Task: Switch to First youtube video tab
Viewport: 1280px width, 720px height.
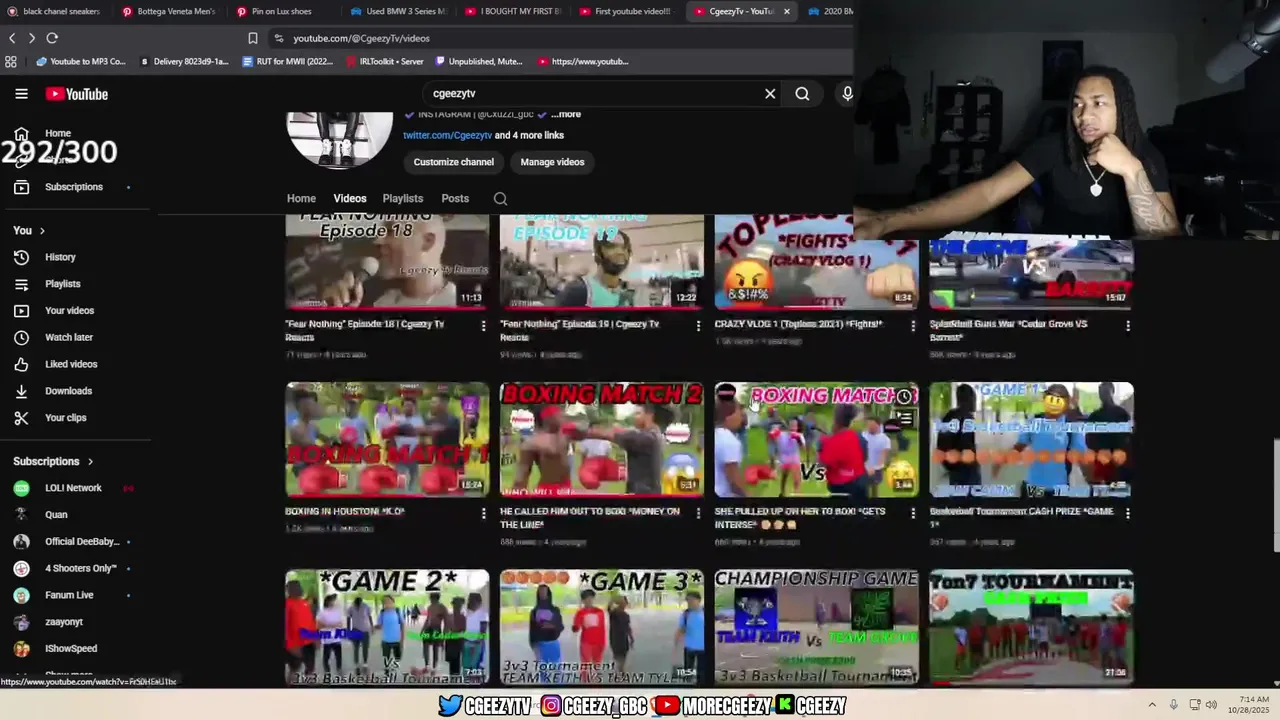Action: pyautogui.click(x=625, y=11)
